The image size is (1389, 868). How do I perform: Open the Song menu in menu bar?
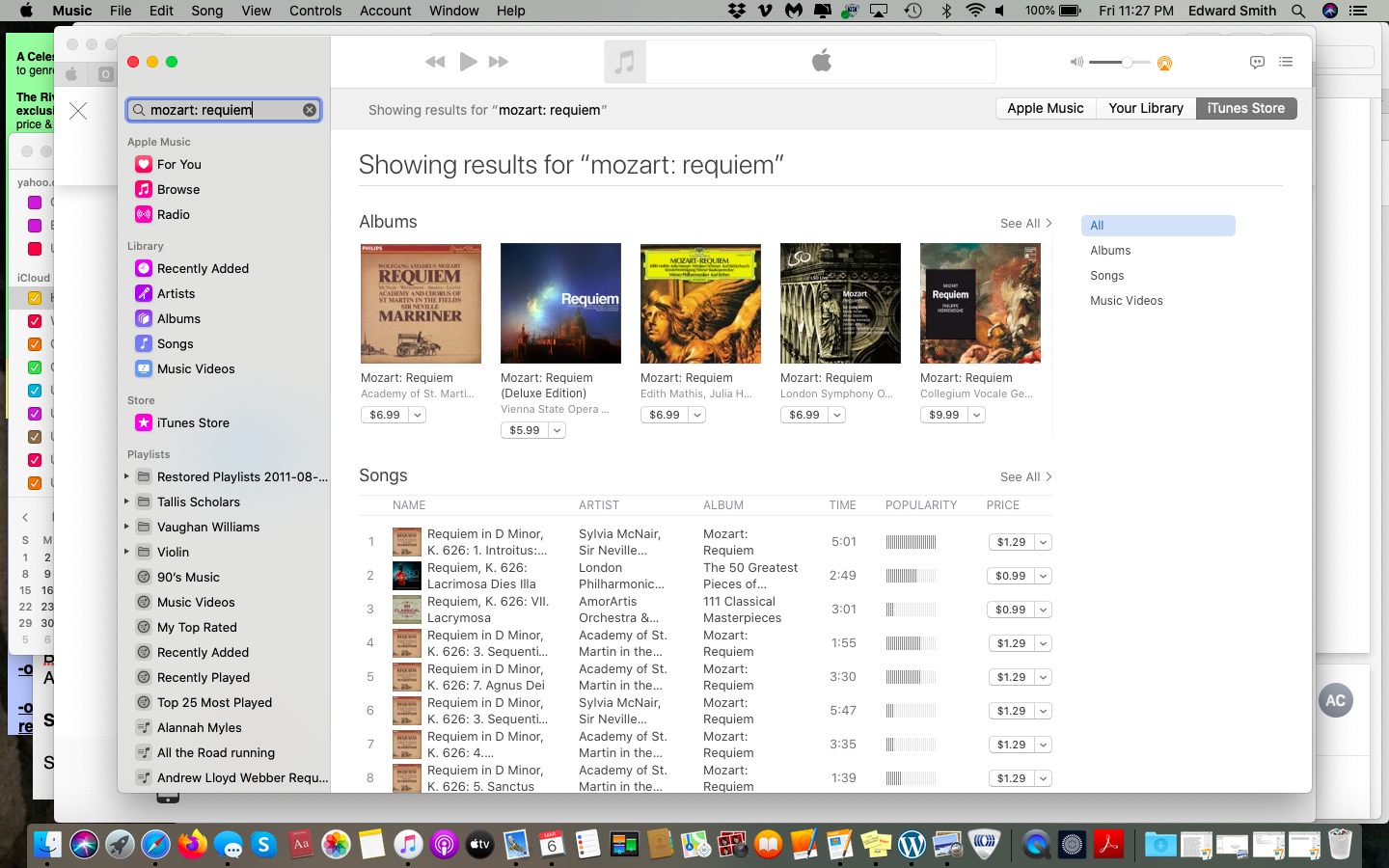click(x=206, y=11)
